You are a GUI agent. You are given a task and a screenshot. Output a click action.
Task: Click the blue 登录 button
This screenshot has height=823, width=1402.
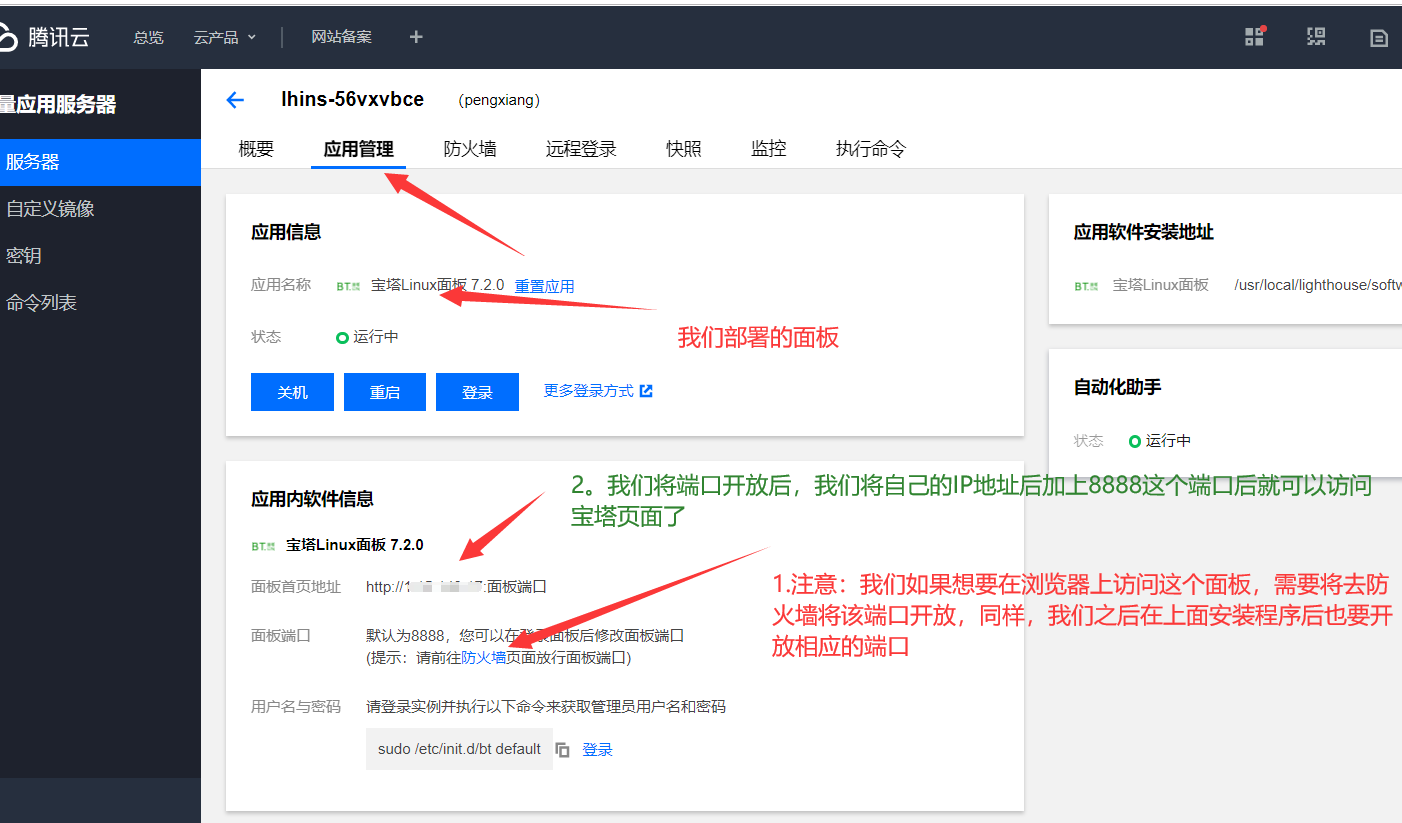(477, 392)
